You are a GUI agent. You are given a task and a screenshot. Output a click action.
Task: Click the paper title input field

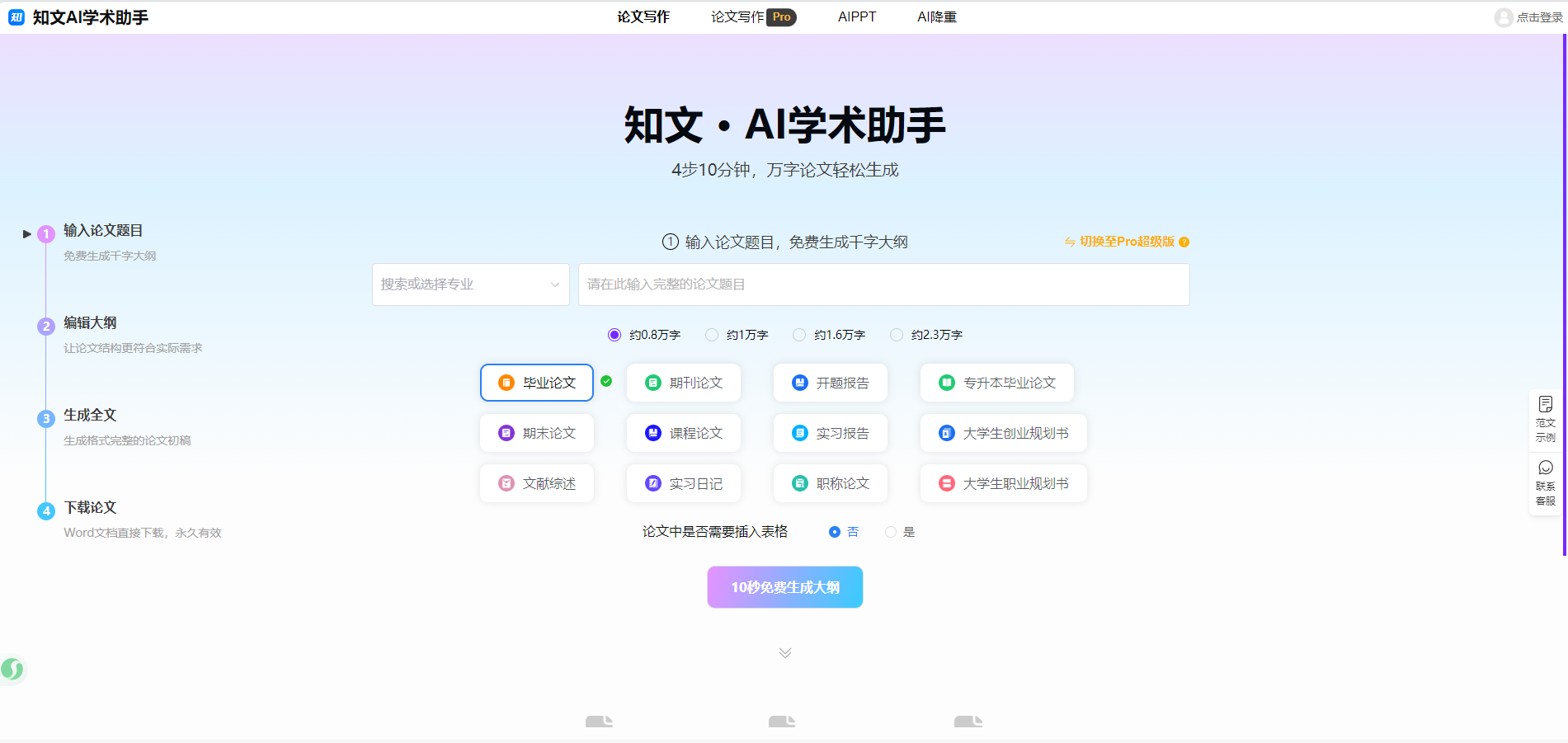coord(883,285)
